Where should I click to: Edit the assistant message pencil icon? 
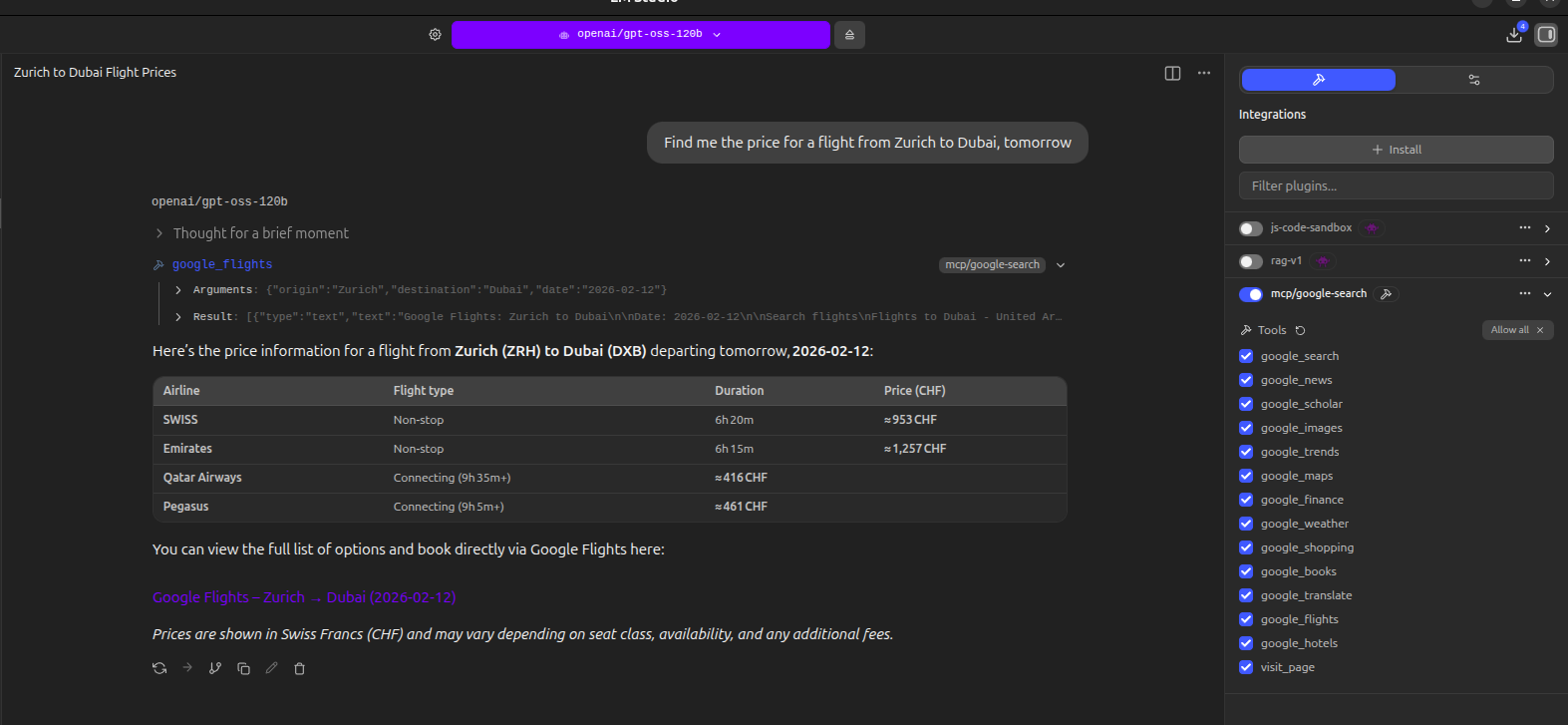(x=271, y=668)
